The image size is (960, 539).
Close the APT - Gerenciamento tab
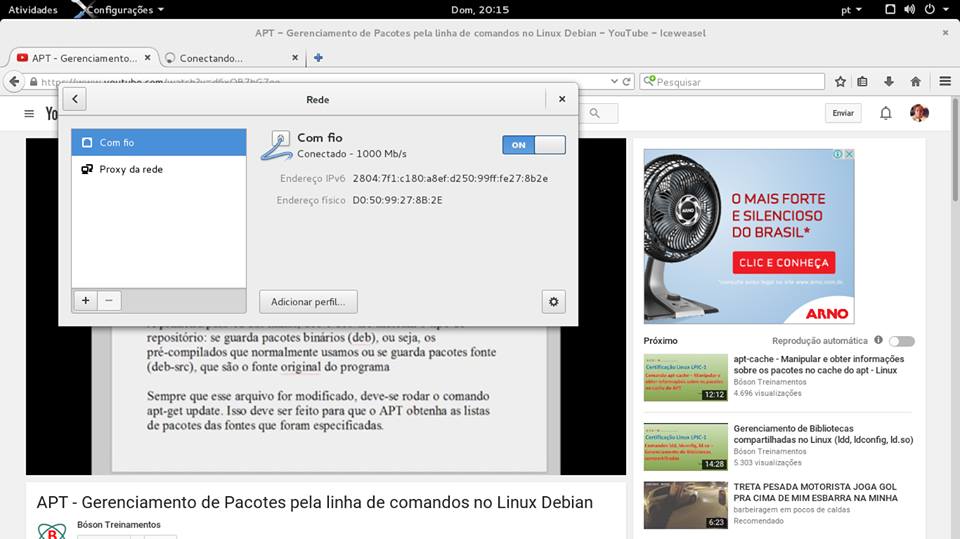(x=148, y=58)
